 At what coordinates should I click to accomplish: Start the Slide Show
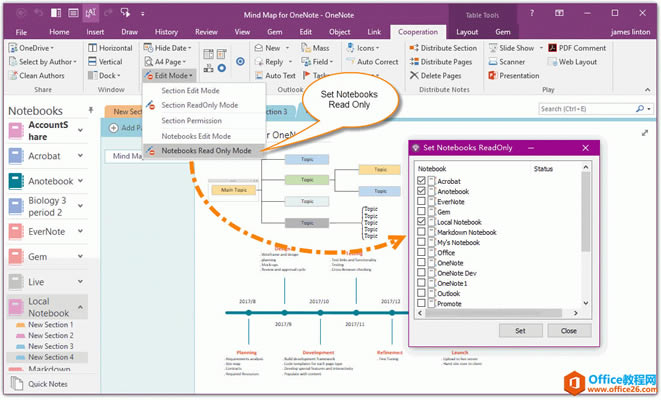tap(515, 48)
